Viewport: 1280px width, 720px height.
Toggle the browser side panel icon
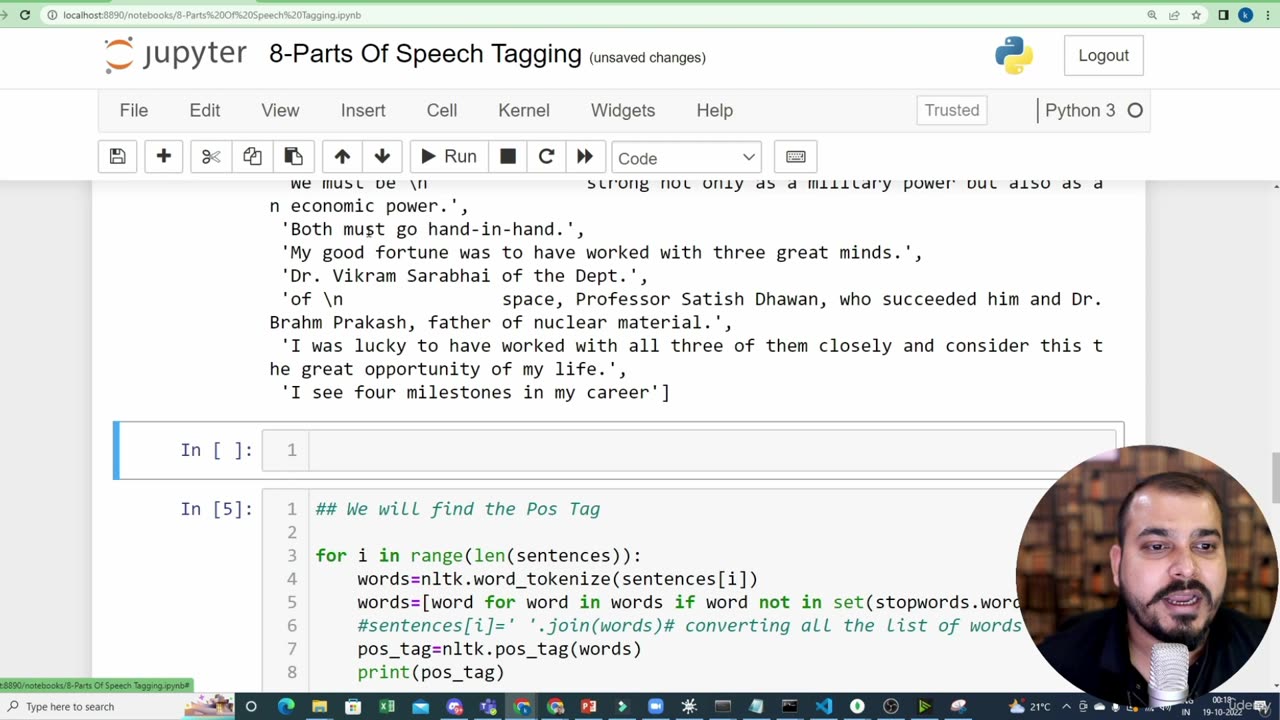coord(1223,15)
